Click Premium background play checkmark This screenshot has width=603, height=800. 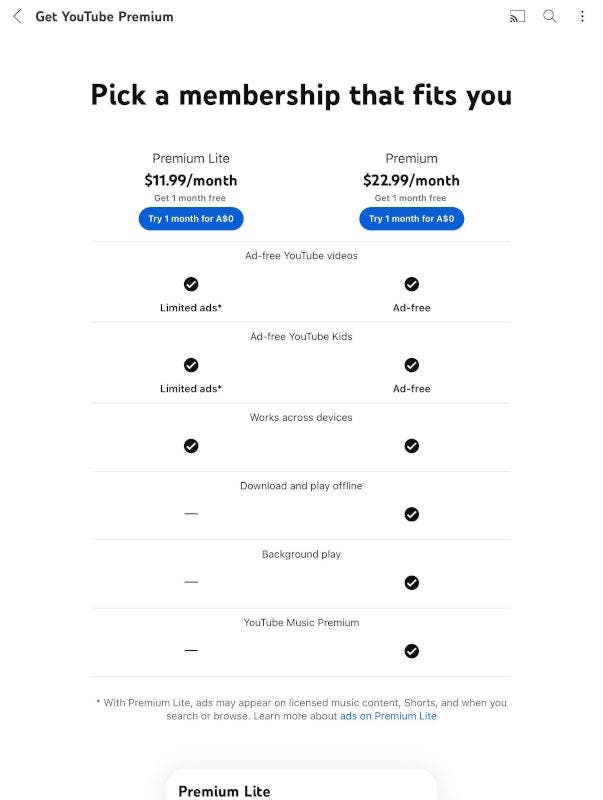coord(411,582)
